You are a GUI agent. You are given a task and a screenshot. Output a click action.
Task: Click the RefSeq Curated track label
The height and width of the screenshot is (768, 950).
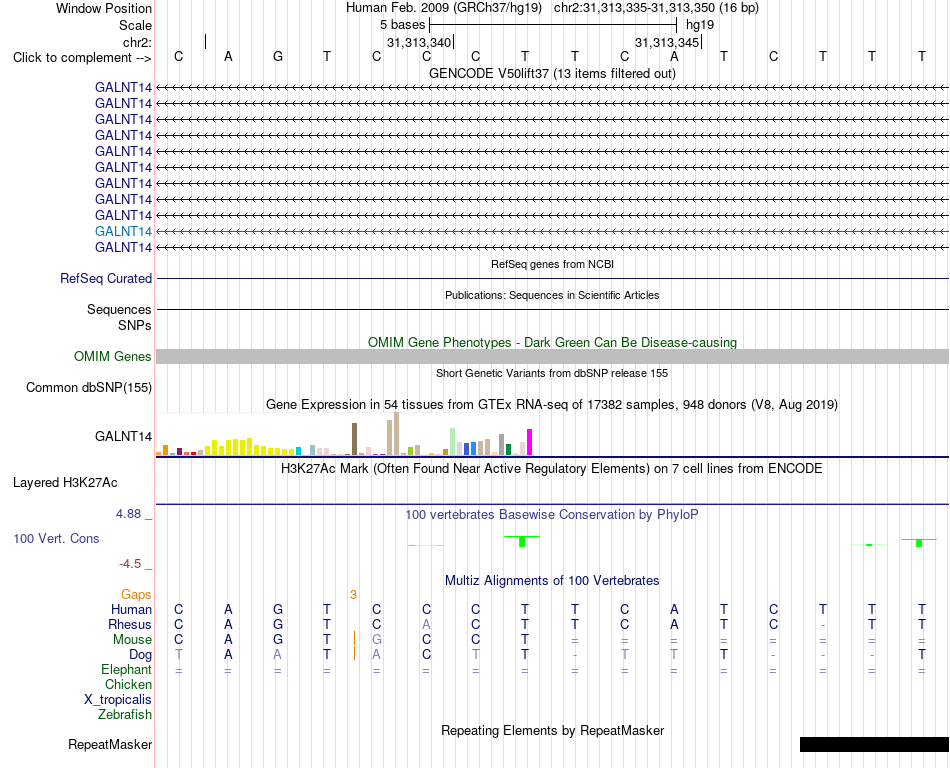tap(106, 279)
